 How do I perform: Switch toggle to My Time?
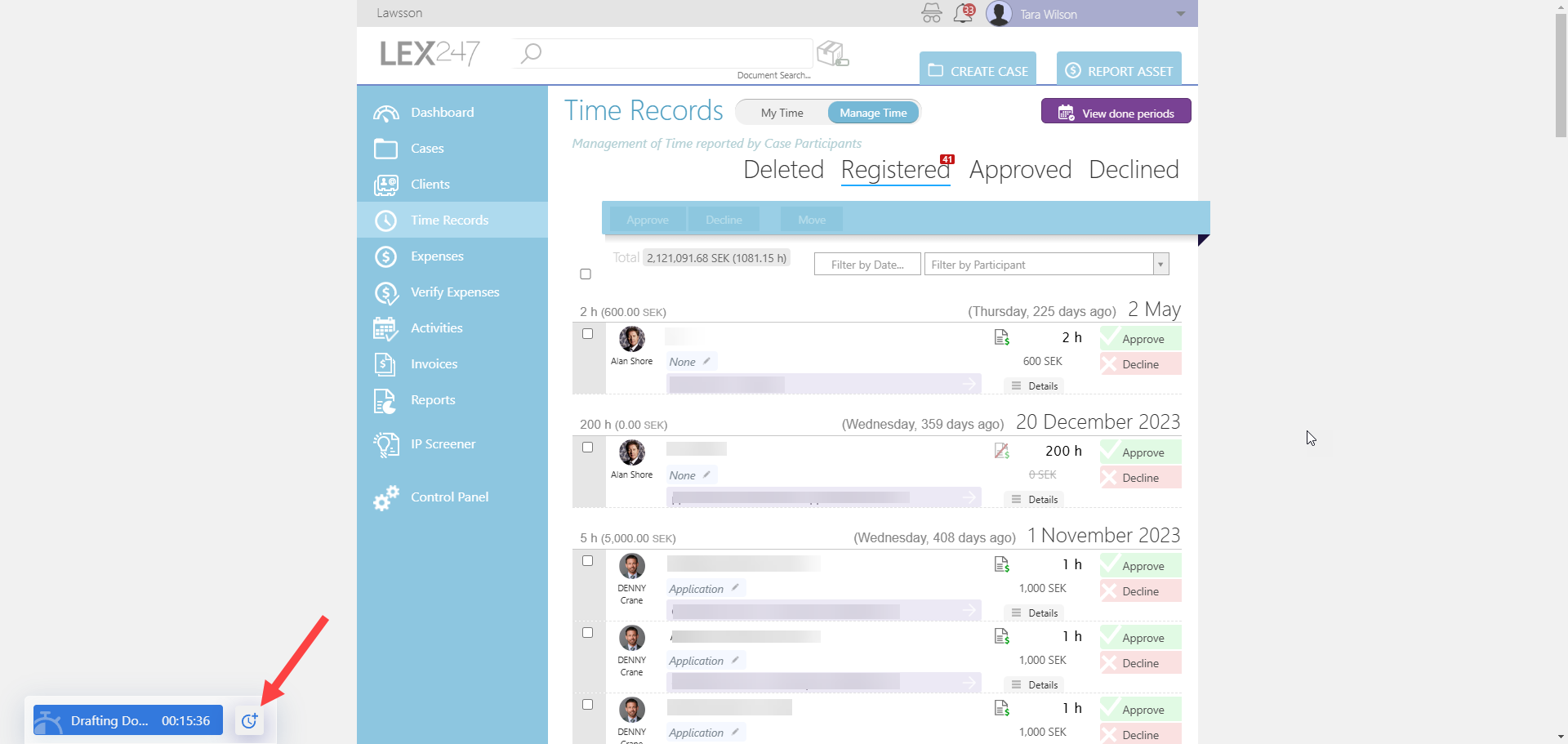click(x=782, y=113)
